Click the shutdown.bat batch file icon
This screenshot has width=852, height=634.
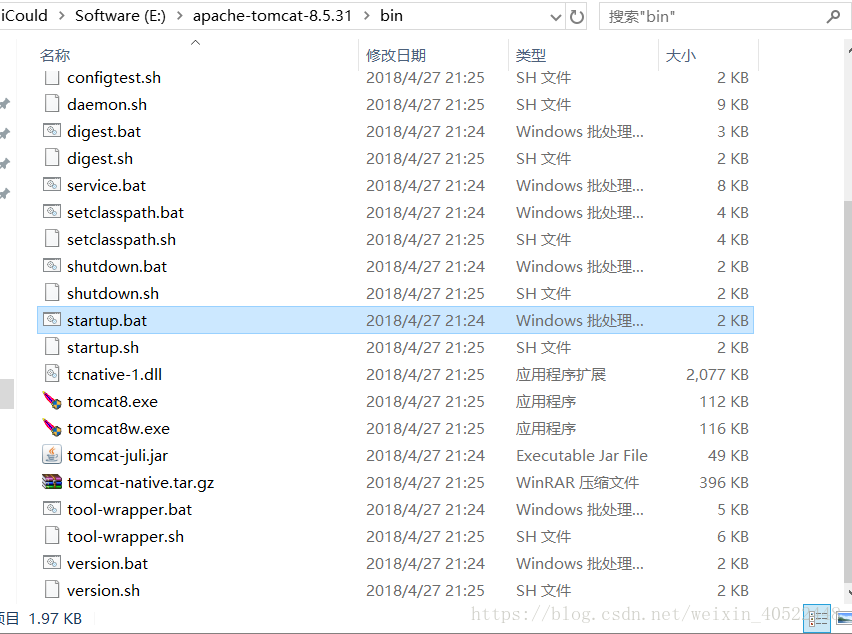(52, 266)
